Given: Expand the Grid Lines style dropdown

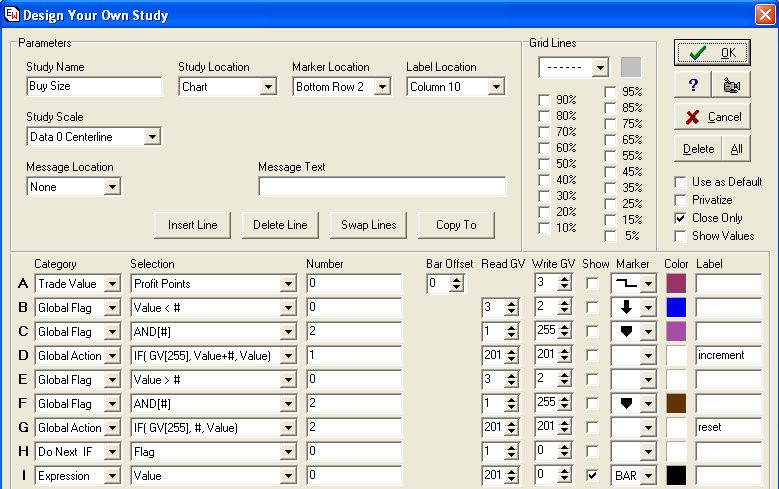Looking at the screenshot, I should 600,68.
